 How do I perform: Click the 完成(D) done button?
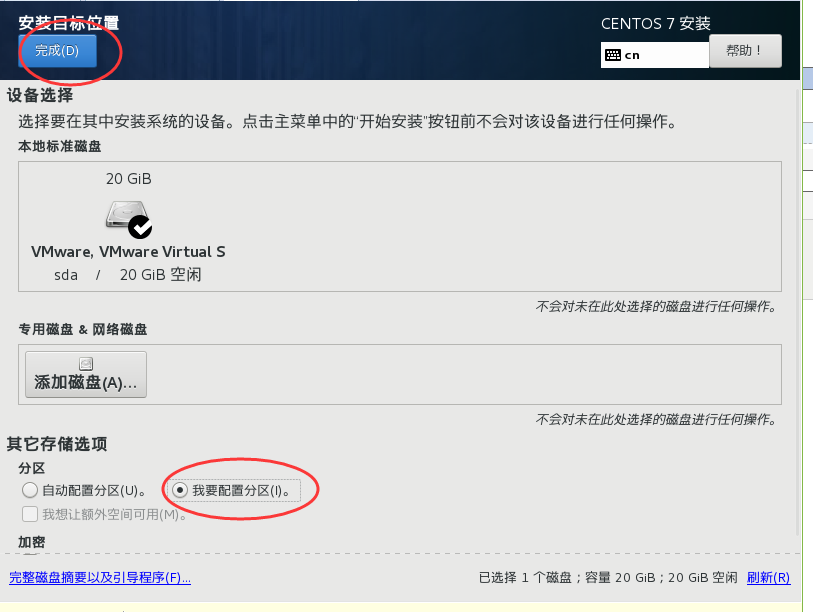pyautogui.click(x=58, y=51)
